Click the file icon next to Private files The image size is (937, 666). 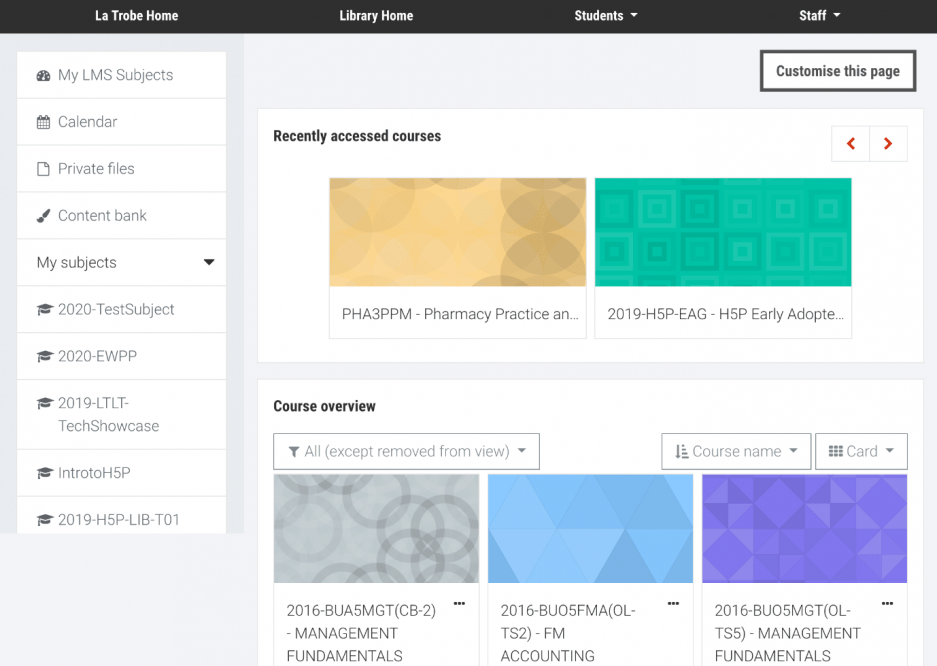click(43, 169)
